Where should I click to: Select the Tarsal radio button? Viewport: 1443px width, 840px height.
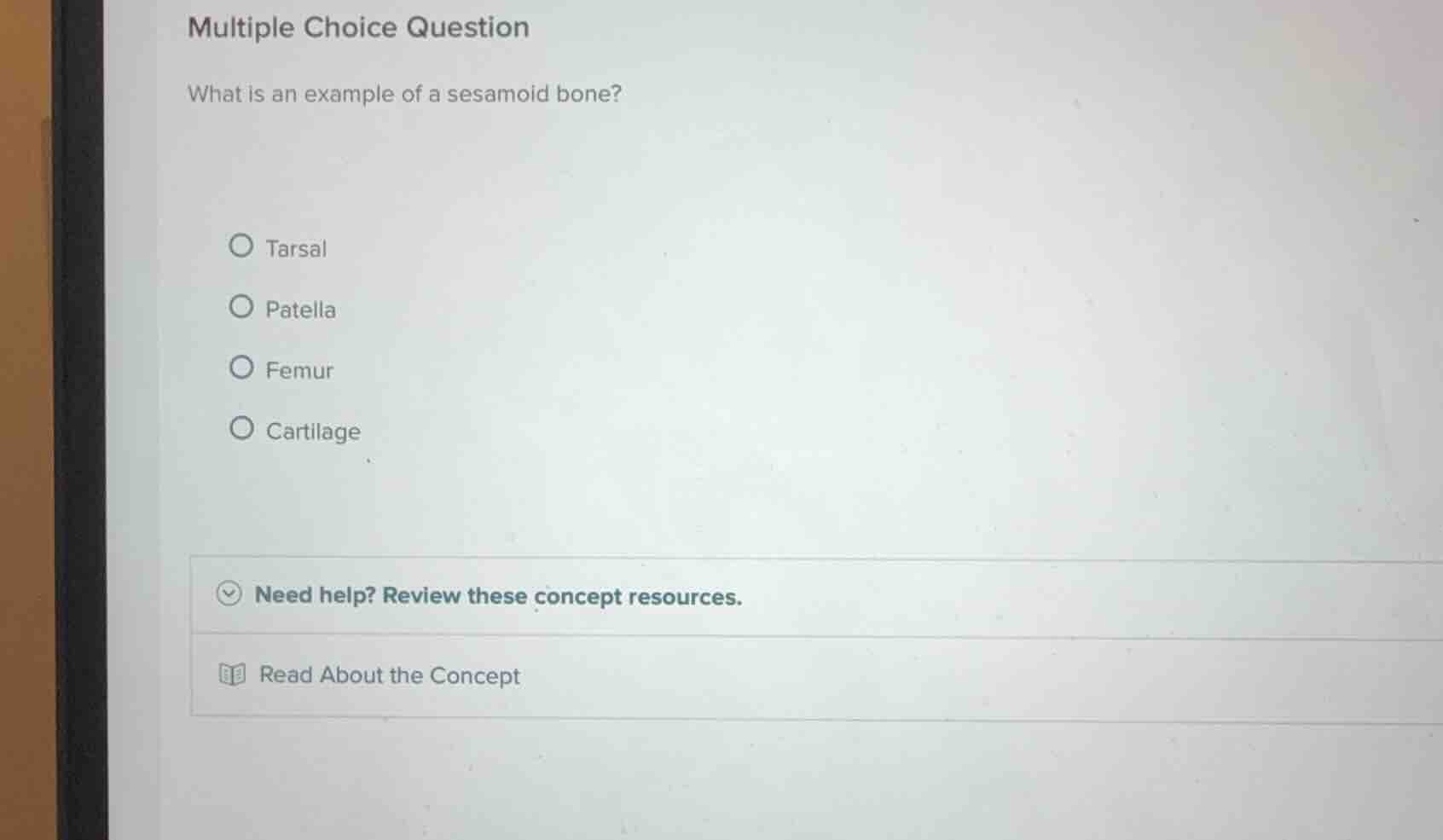coord(241,246)
